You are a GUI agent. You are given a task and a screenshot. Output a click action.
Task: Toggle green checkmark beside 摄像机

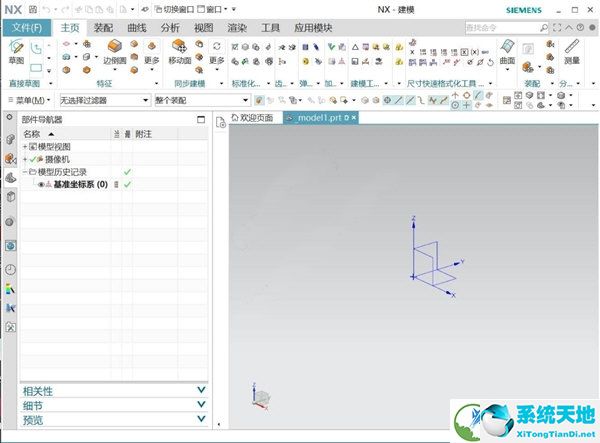coord(33,159)
